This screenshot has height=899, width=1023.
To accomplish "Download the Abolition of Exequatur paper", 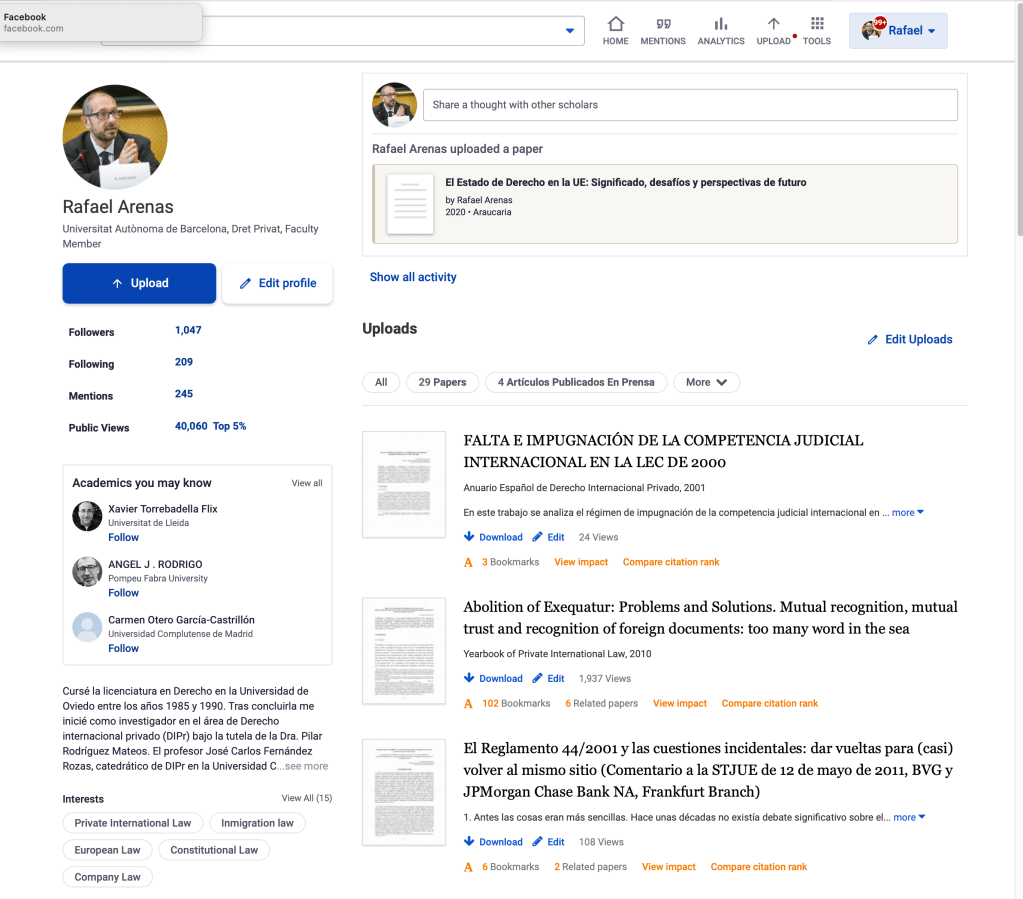I will pyautogui.click(x=493, y=678).
